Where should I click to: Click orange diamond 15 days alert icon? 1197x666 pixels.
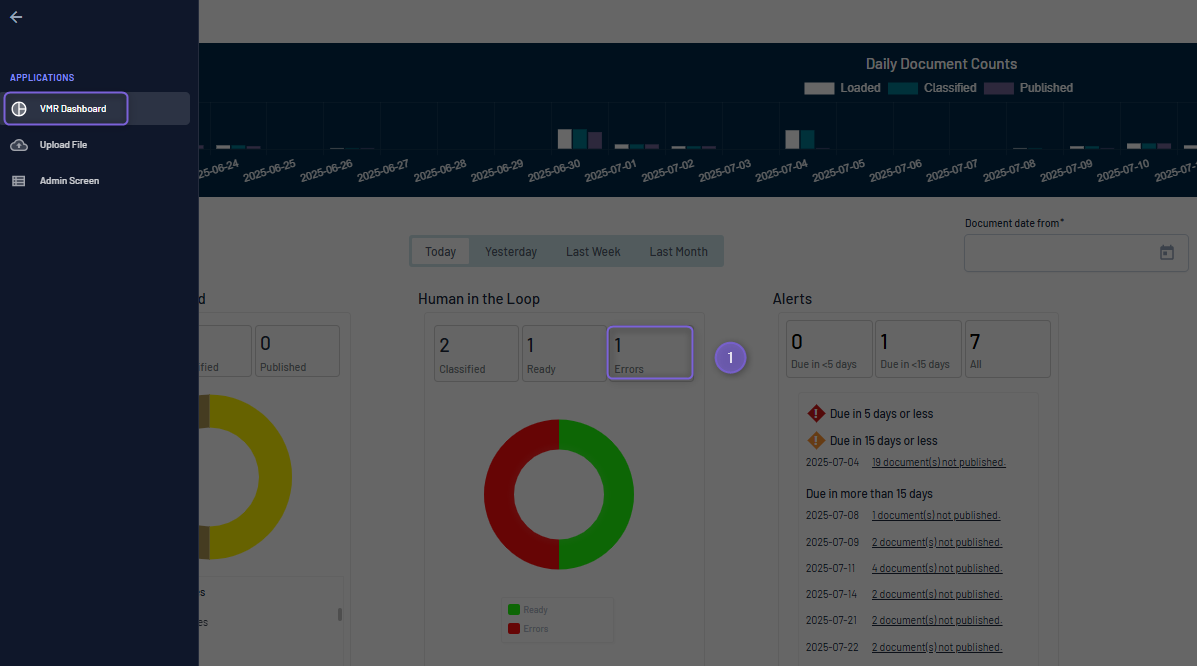click(x=816, y=441)
